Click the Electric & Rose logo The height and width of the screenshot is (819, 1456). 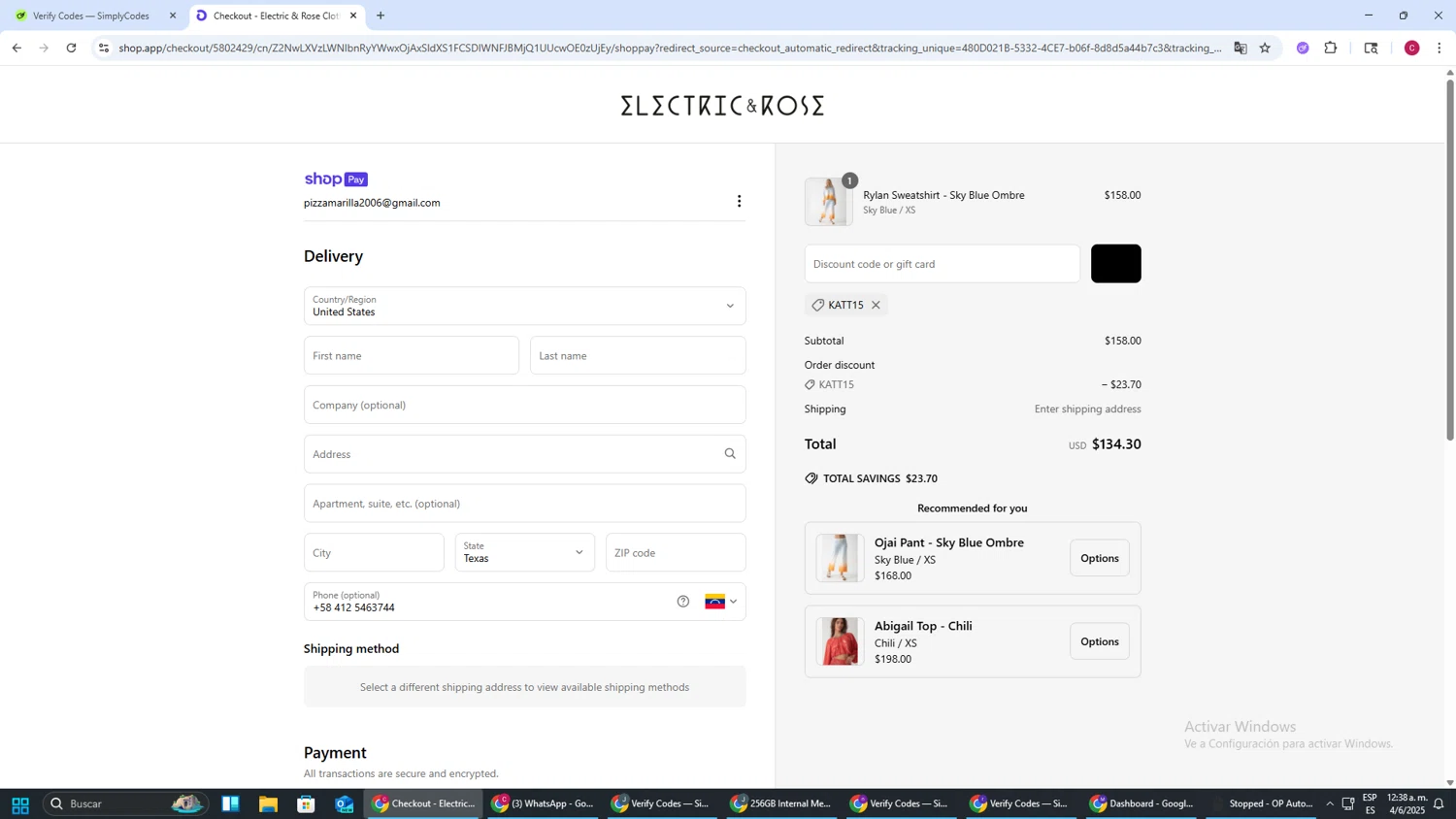click(722, 105)
